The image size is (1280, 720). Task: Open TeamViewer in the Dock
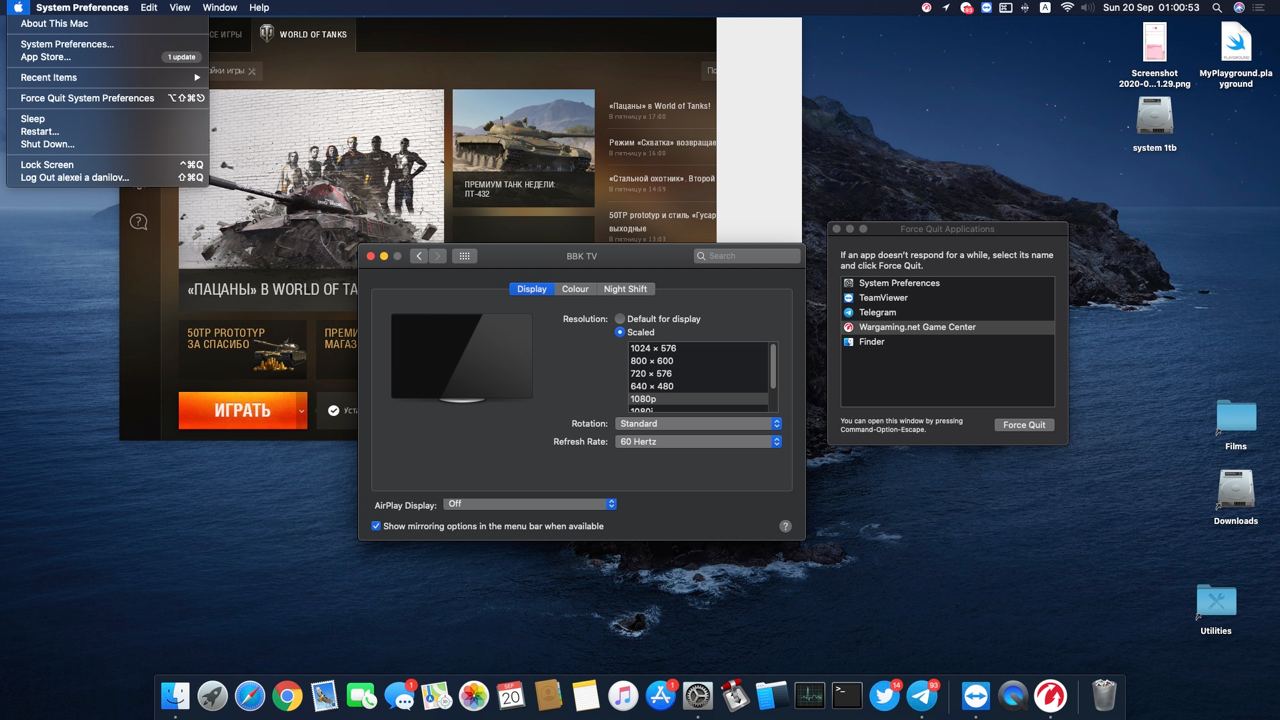(x=975, y=695)
